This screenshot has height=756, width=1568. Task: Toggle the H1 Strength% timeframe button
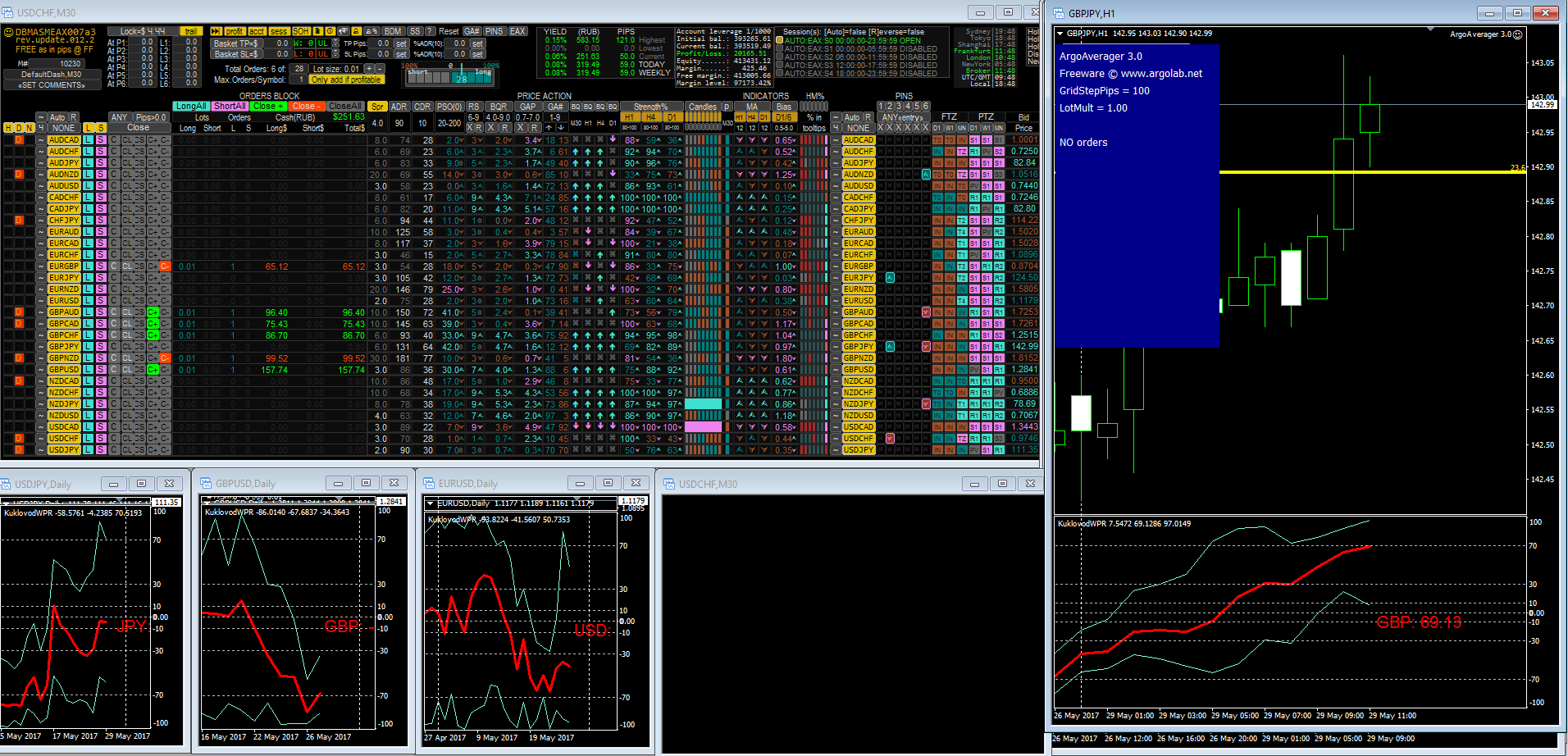click(x=629, y=117)
